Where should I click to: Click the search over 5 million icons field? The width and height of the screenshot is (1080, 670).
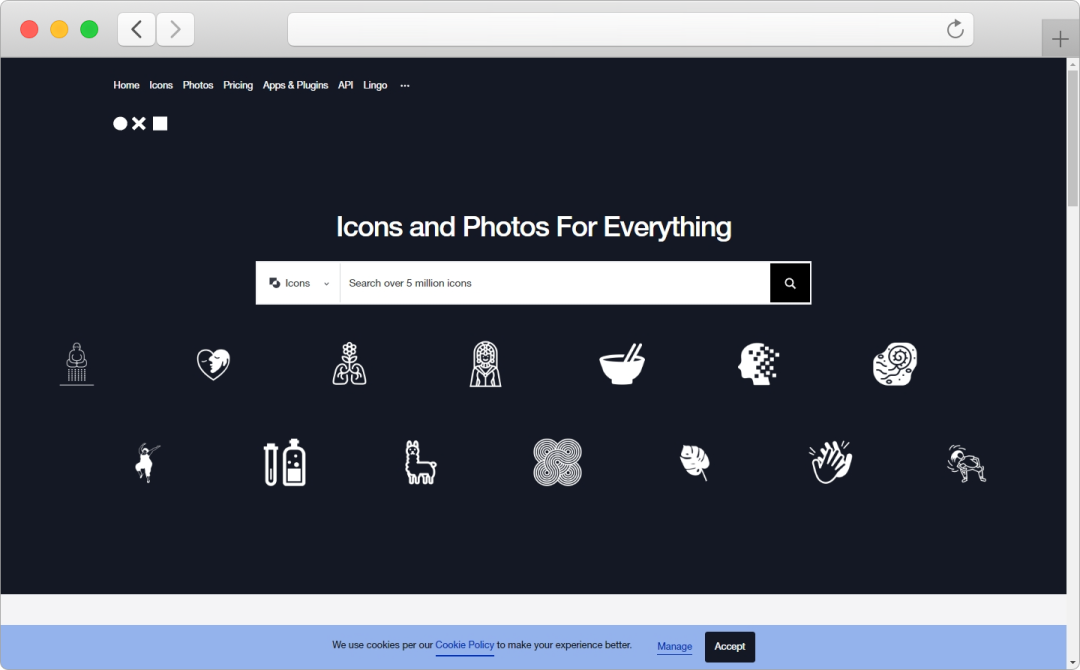point(554,283)
